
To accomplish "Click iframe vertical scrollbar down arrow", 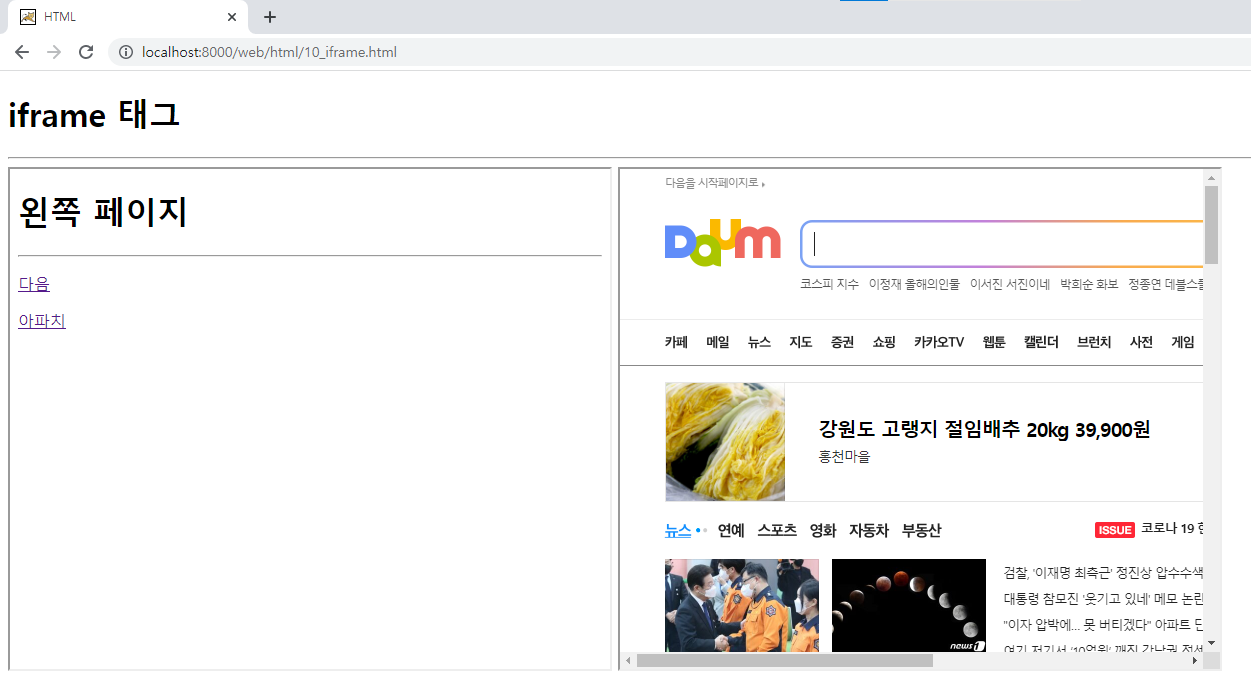I will click(x=1212, y=643).
